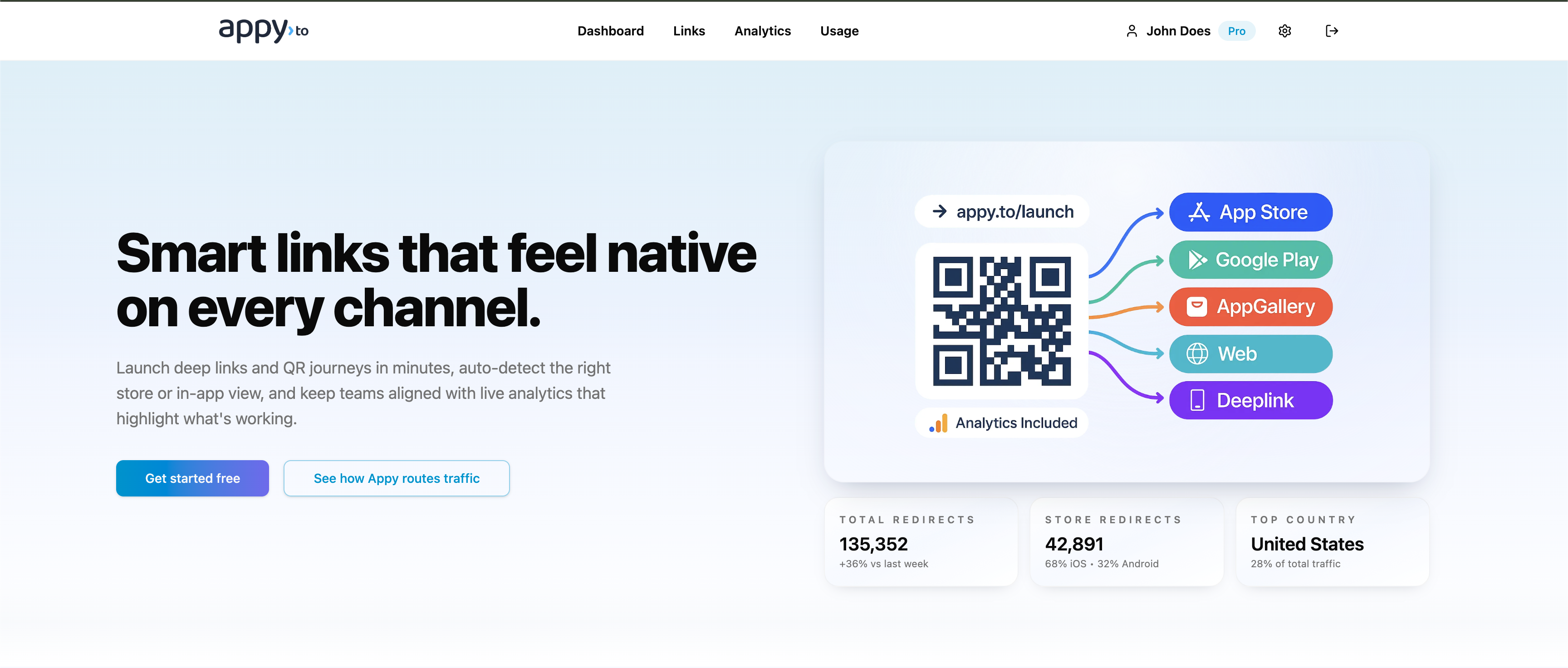Viewport: 1568px width, 668px height.
Task: Click the Google Play triangle icon
Action: 1197,260
